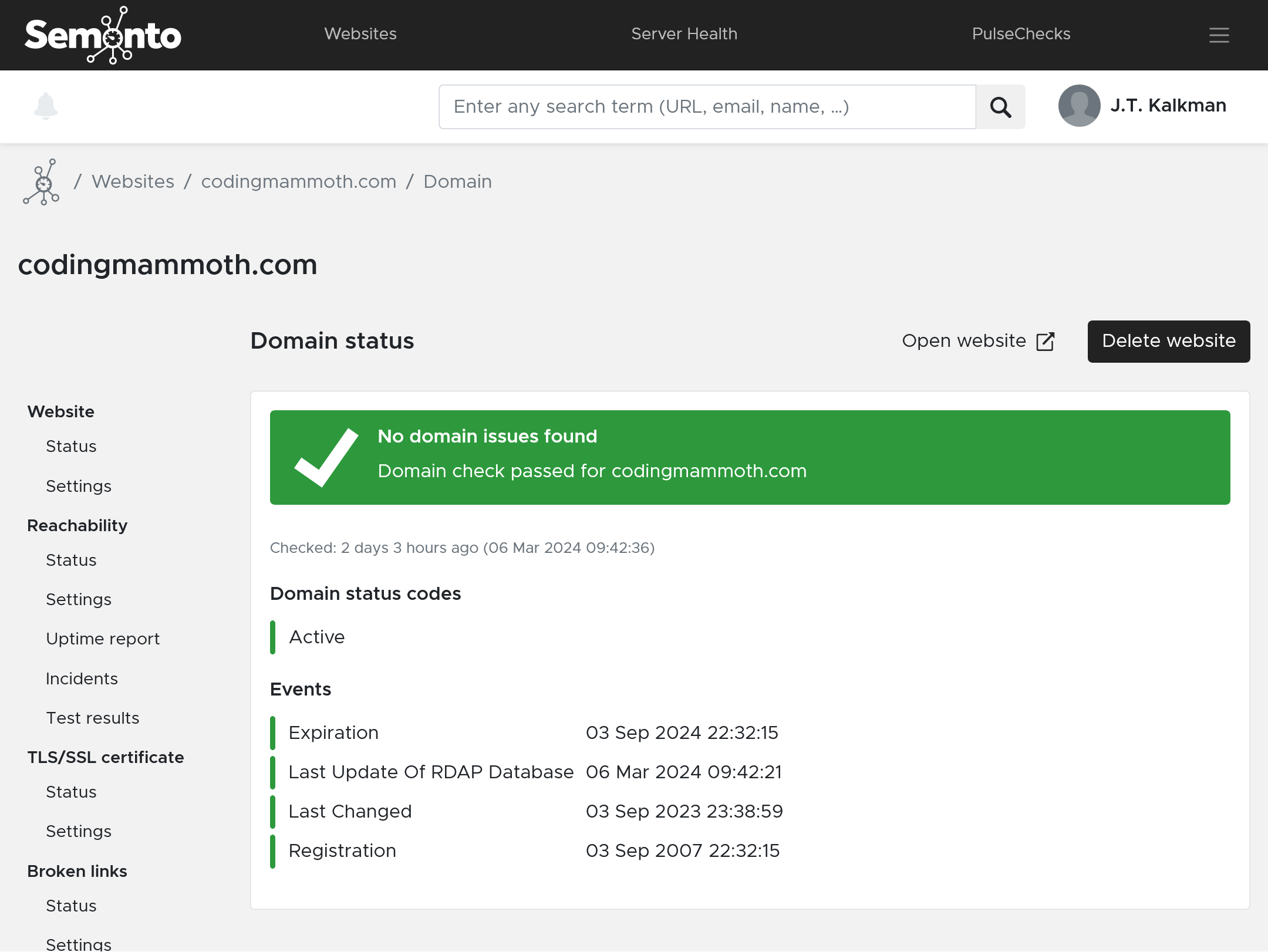
Task: Open Status under Broken links
Action: pos(71,906)
